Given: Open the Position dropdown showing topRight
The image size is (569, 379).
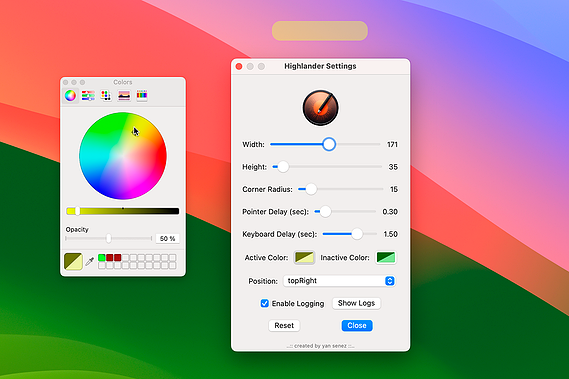Looking at the screenshot, I should click(339, 281).
